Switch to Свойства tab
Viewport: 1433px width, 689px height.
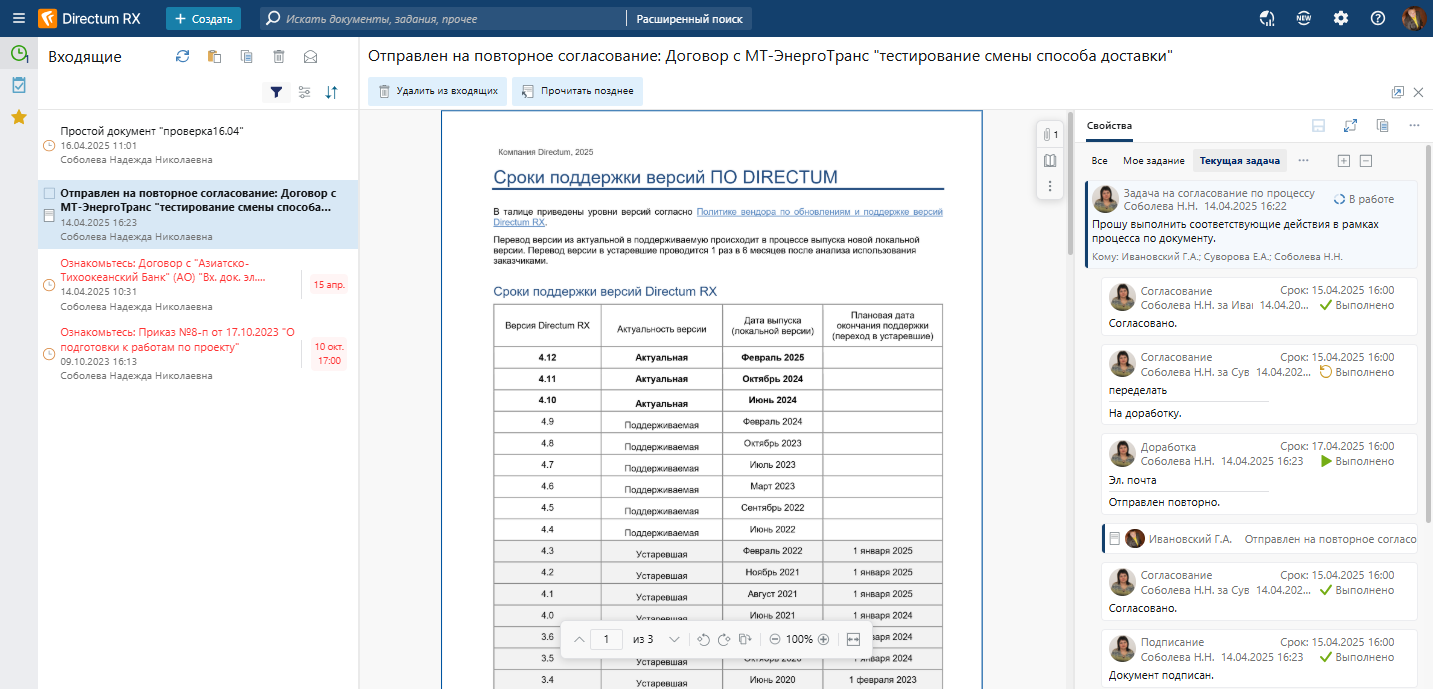tap(1109, 126)
